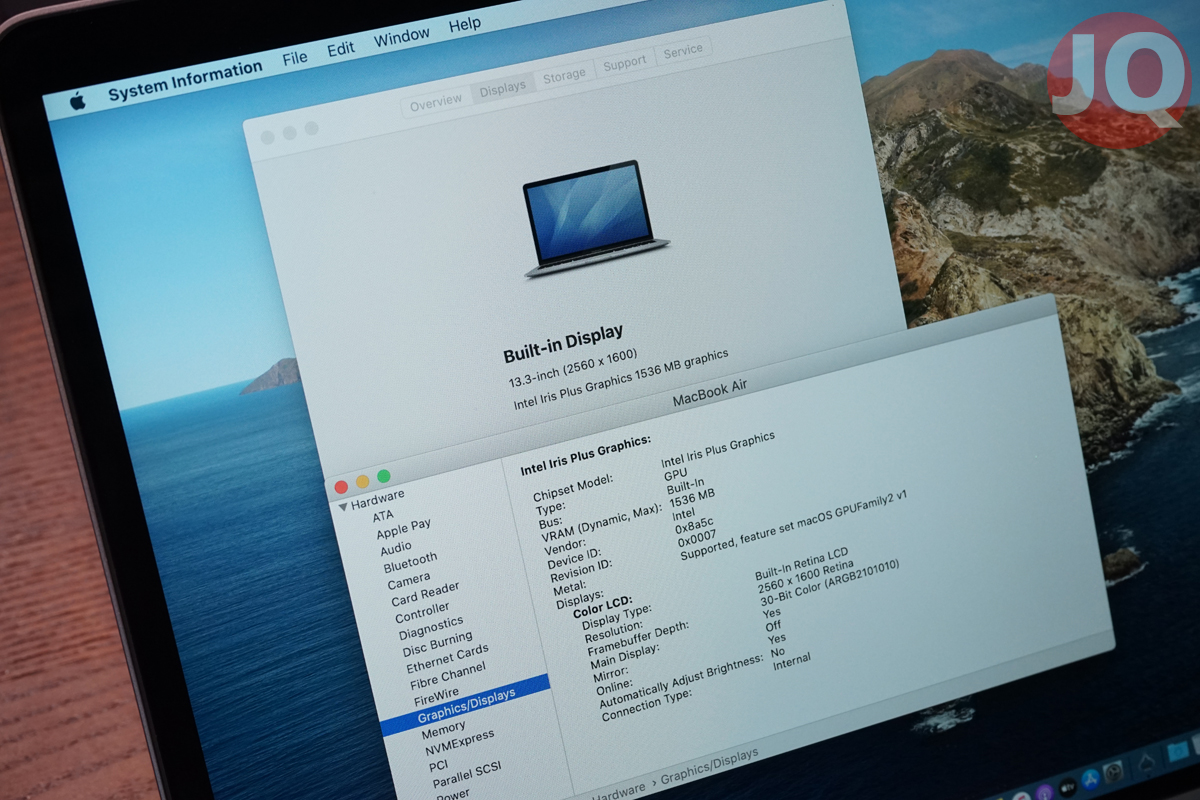
Task: Select Memory in the sidebar
Action: [x=443, y=728]
